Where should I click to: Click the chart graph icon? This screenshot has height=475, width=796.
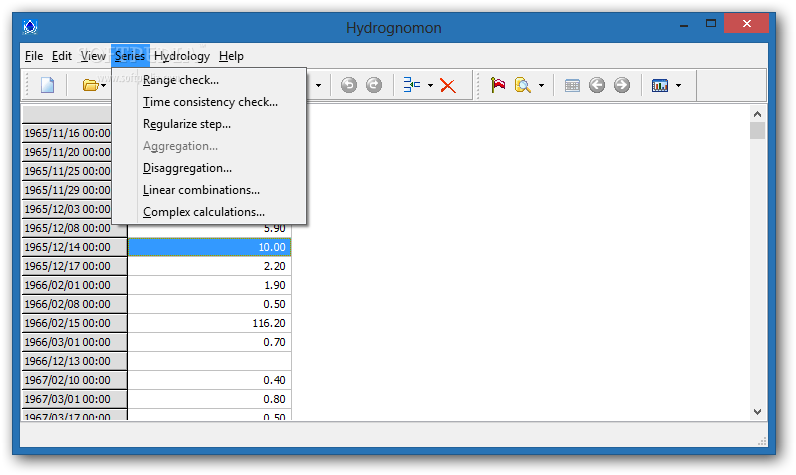click(x=660, y=86)
